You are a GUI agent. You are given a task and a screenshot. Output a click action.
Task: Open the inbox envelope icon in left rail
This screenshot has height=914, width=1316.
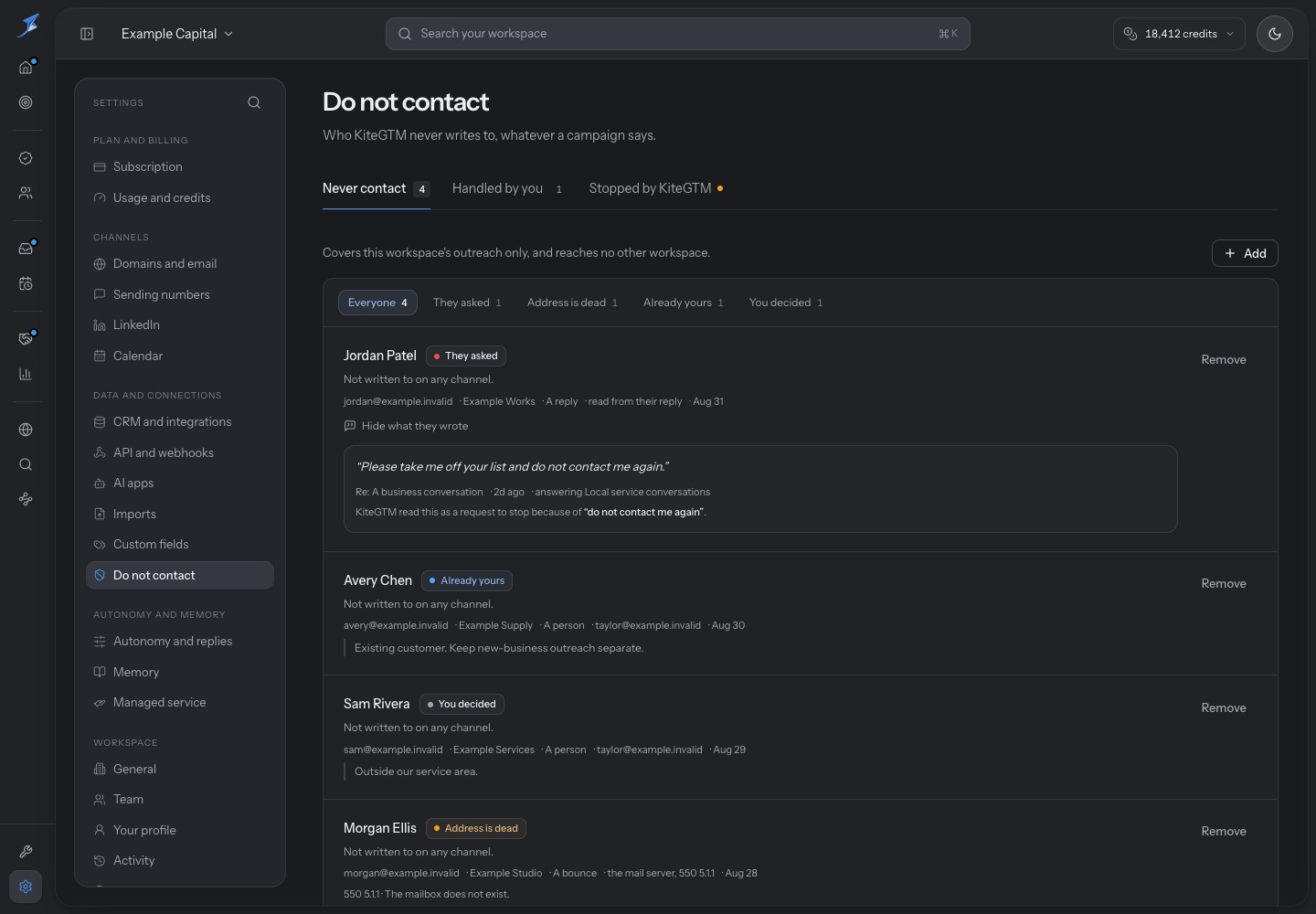[x=26, y=249]
